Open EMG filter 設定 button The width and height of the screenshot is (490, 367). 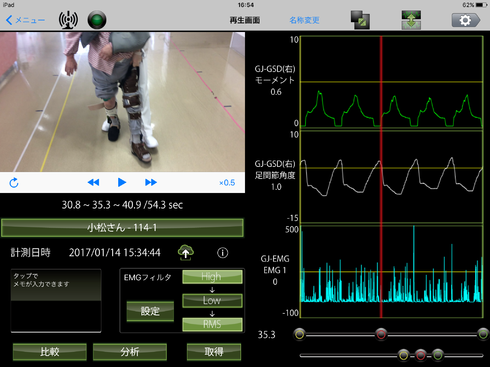(150, 311)
